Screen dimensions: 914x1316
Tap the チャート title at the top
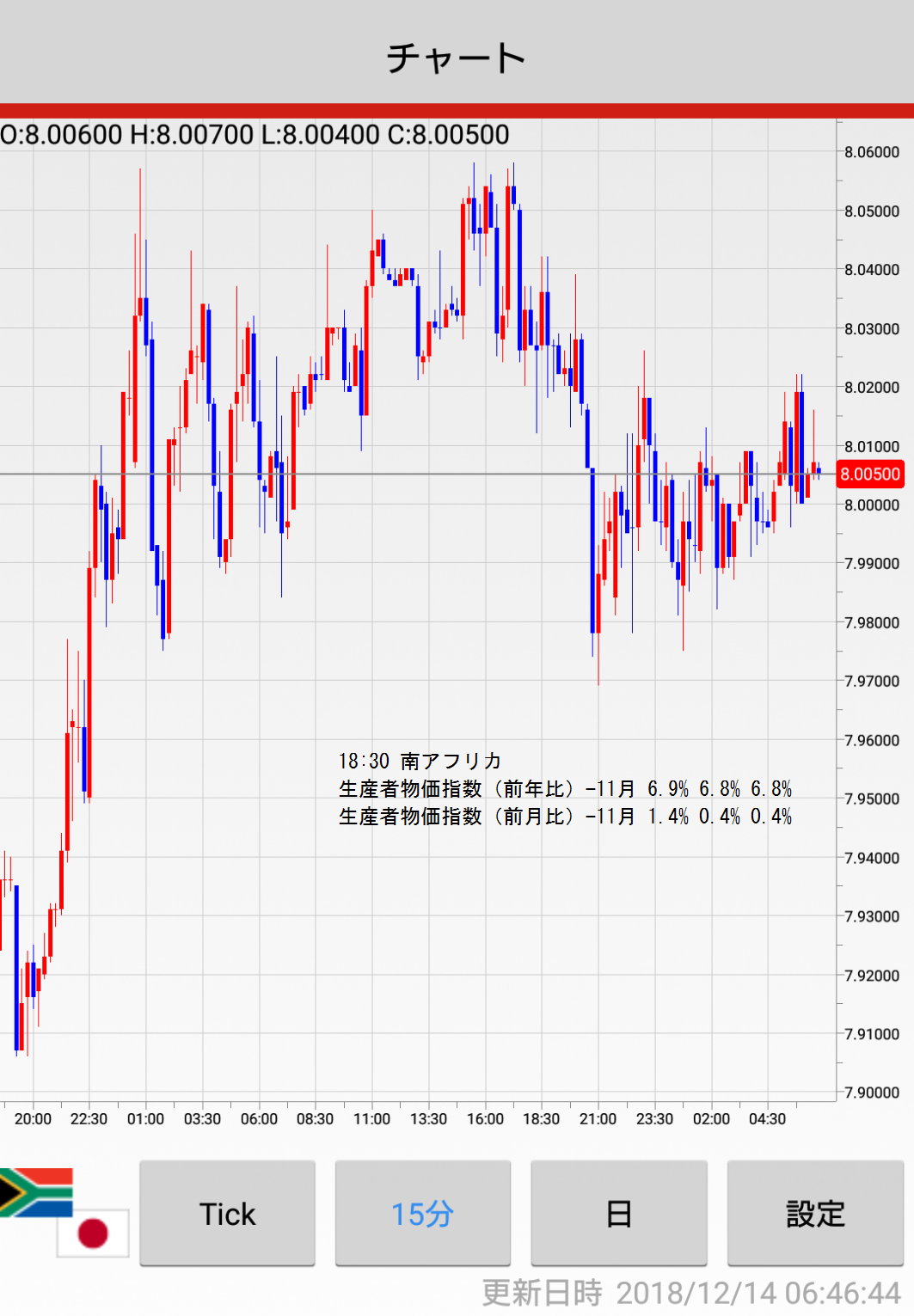tap(456, 58)
